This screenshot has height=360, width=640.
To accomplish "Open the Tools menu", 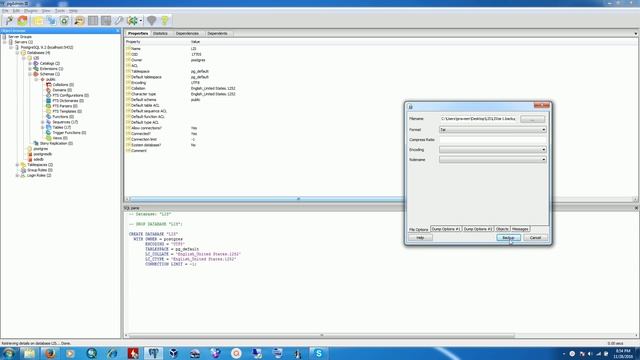I will 60,11.
